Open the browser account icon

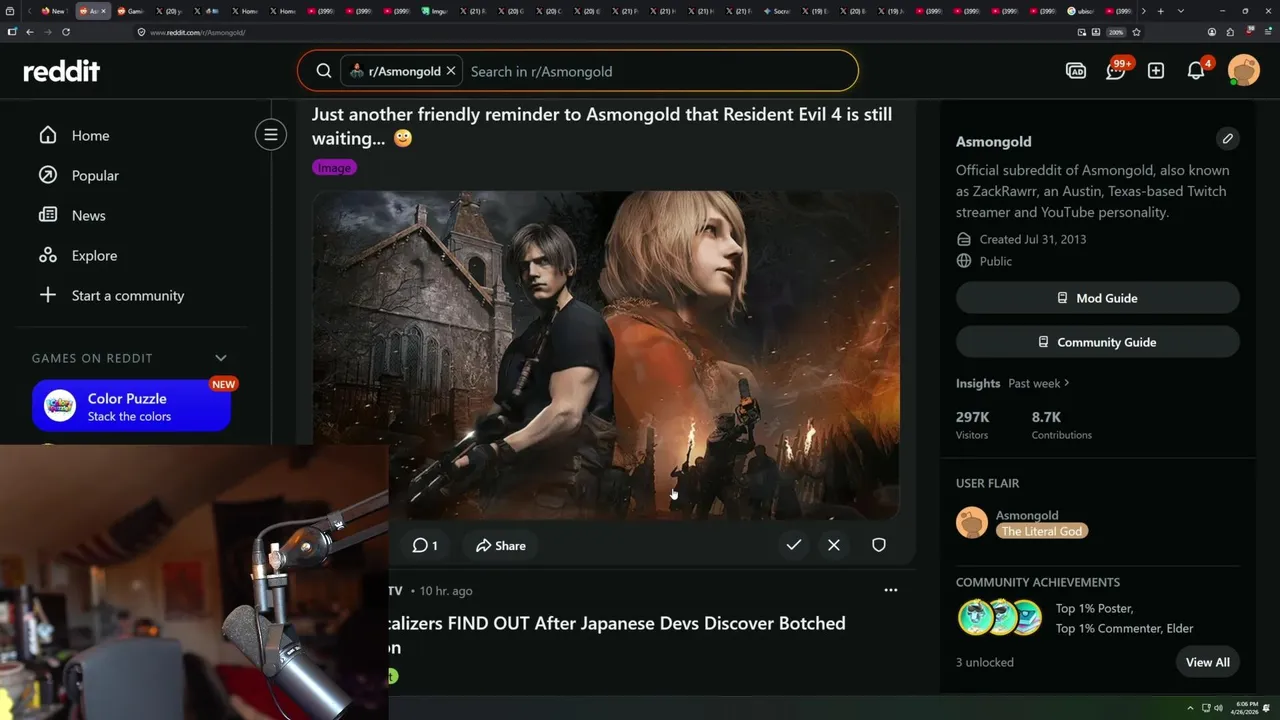(1212, 32)
